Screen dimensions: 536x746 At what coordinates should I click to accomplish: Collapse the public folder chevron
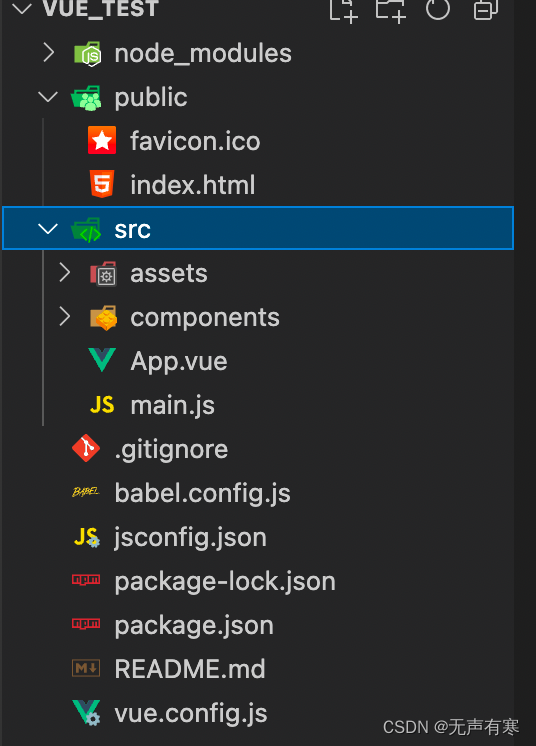48,97
